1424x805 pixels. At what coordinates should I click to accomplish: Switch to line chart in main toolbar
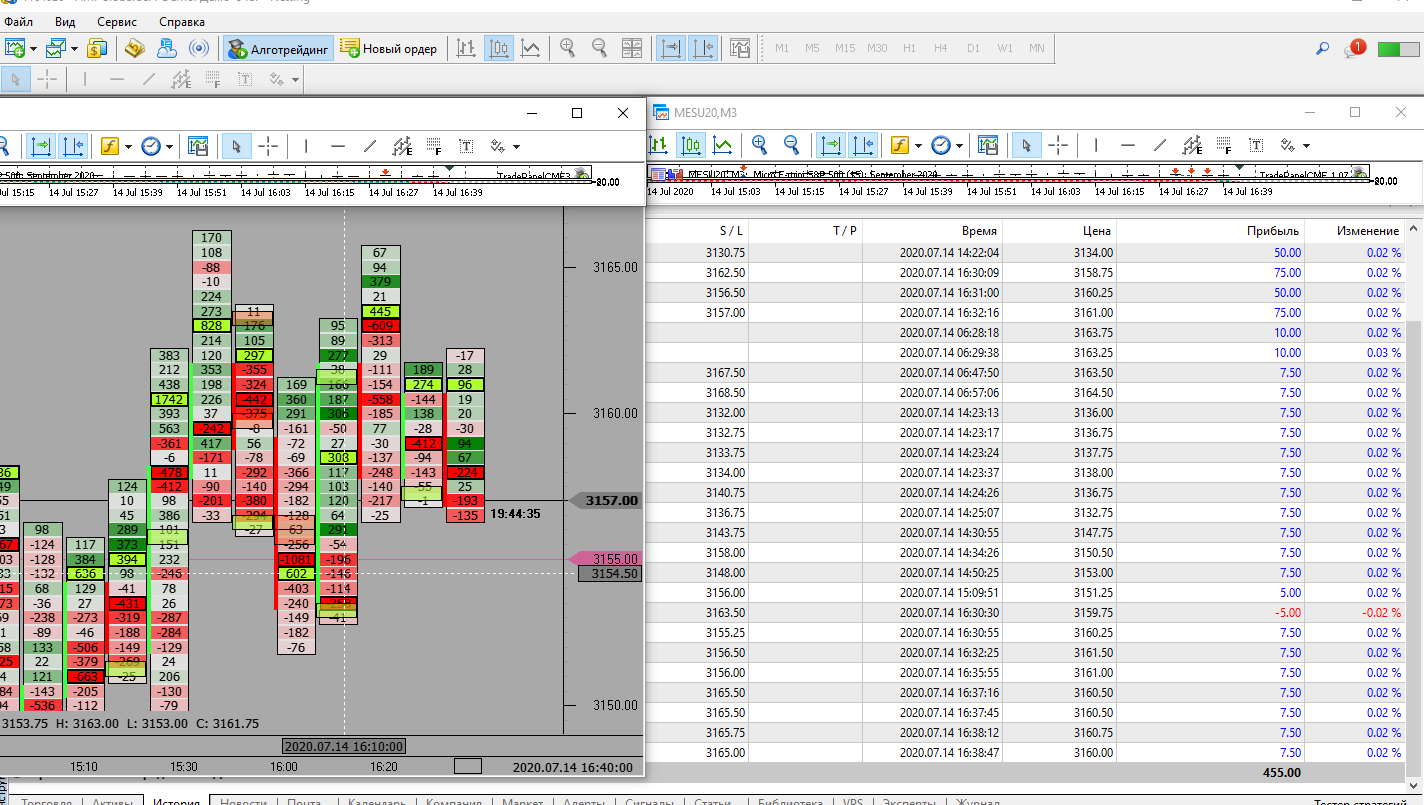(530, 48)
